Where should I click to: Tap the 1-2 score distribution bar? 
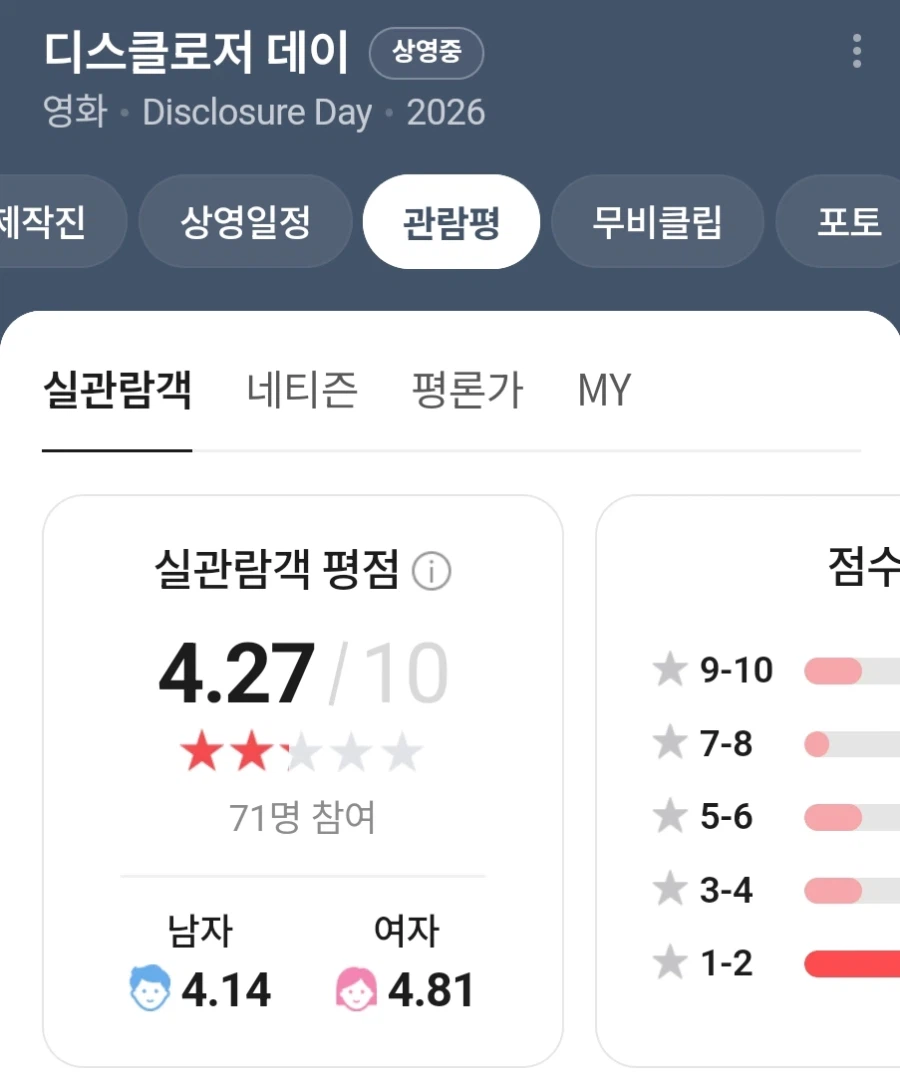[x=852, y=964]
